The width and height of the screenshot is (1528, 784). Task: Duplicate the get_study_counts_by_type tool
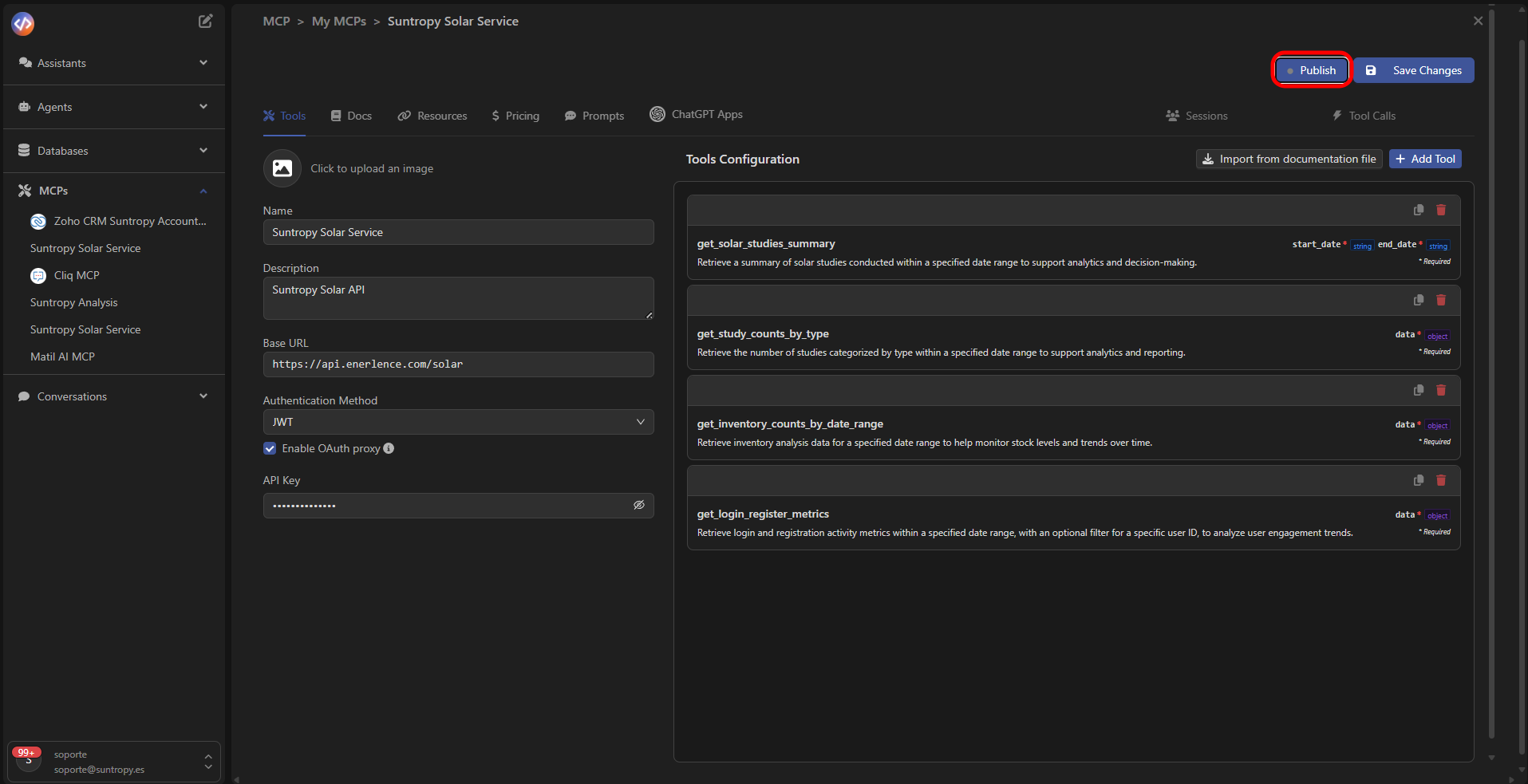pos(1418,300)
